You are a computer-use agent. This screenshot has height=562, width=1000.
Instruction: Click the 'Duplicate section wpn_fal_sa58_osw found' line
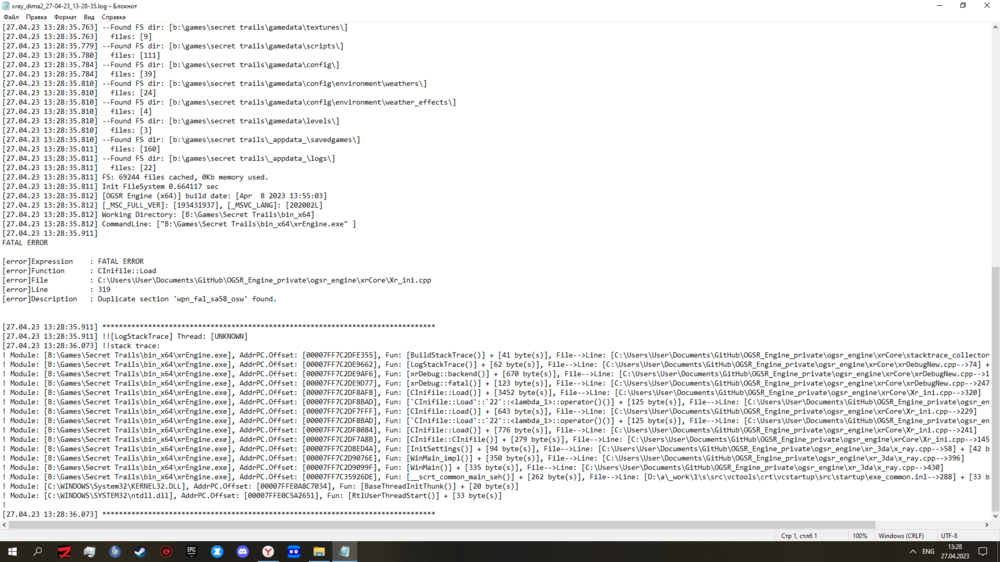140,299
